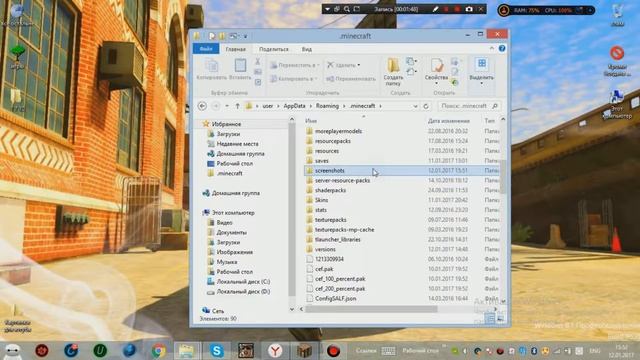Viewport: 640px width, 360px height.
Task: Open the Minecraft block icon on taskbar
Action: click(304, 350)
